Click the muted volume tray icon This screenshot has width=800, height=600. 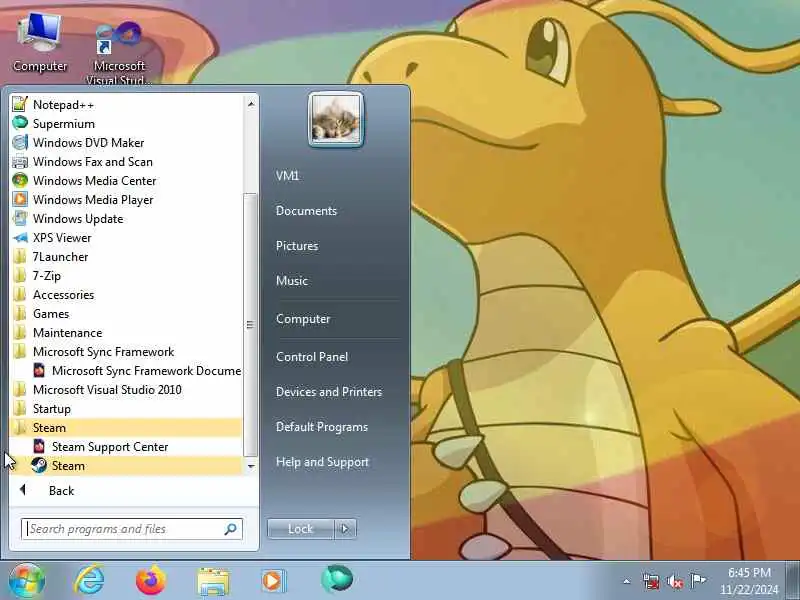674,581
